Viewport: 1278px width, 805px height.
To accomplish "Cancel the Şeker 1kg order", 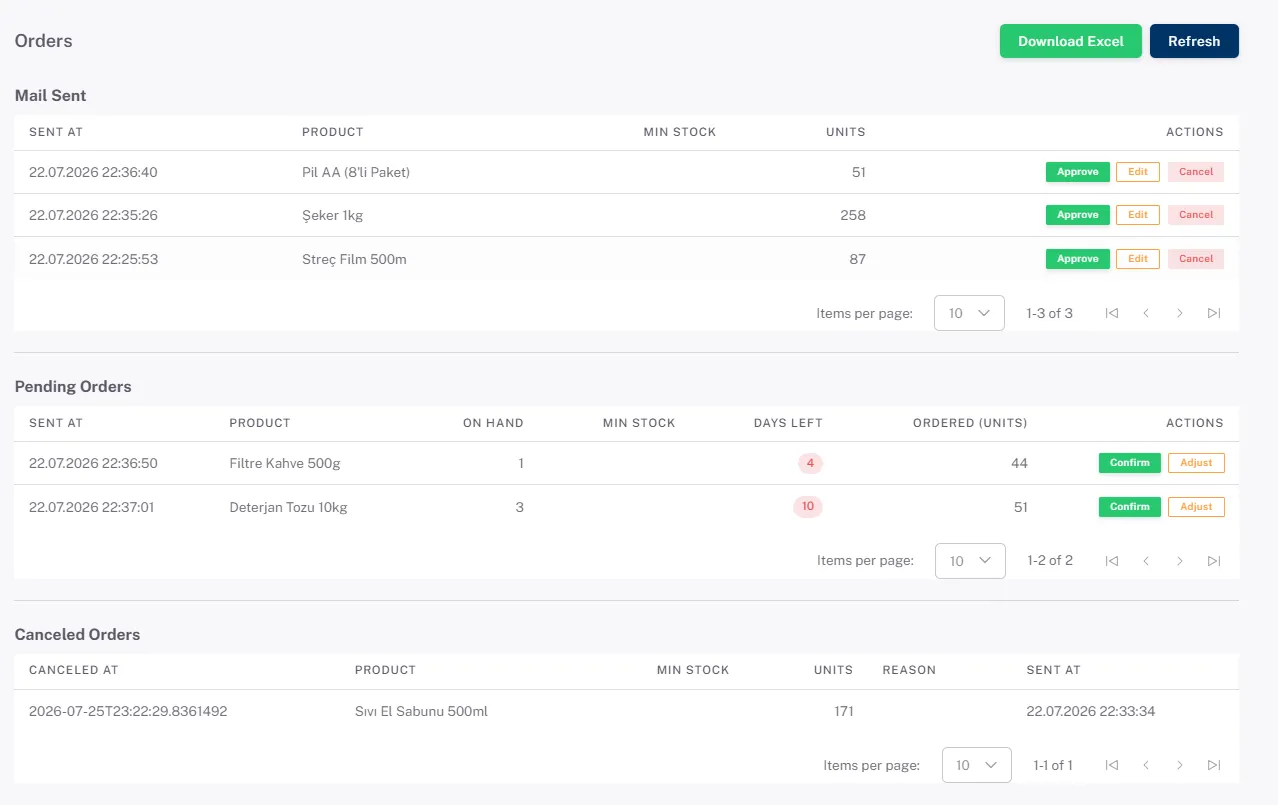I will pos(1196,215).
